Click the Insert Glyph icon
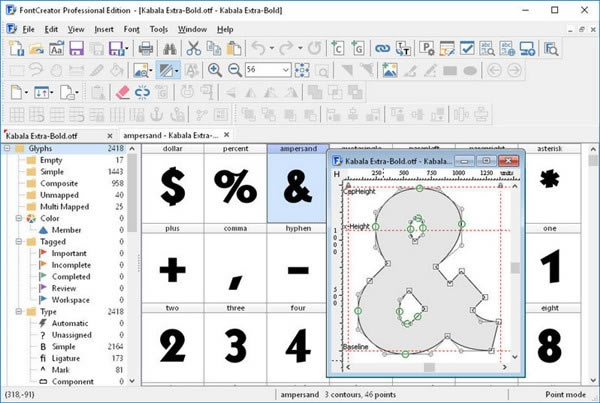Viewport: 600px width, 403px height. click(358, 49)
